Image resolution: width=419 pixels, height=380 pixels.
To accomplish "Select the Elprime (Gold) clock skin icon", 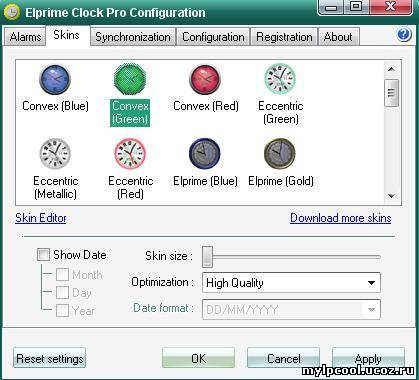I will pos(280,154).
